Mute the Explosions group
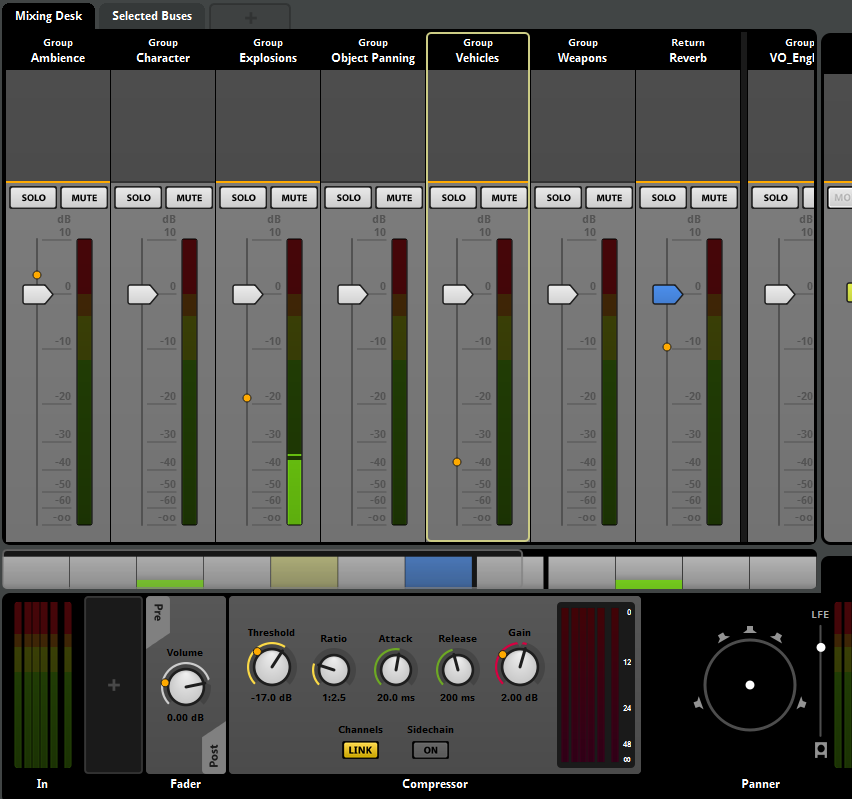Viewport: 852px width, 799px height. click(294, 198)
